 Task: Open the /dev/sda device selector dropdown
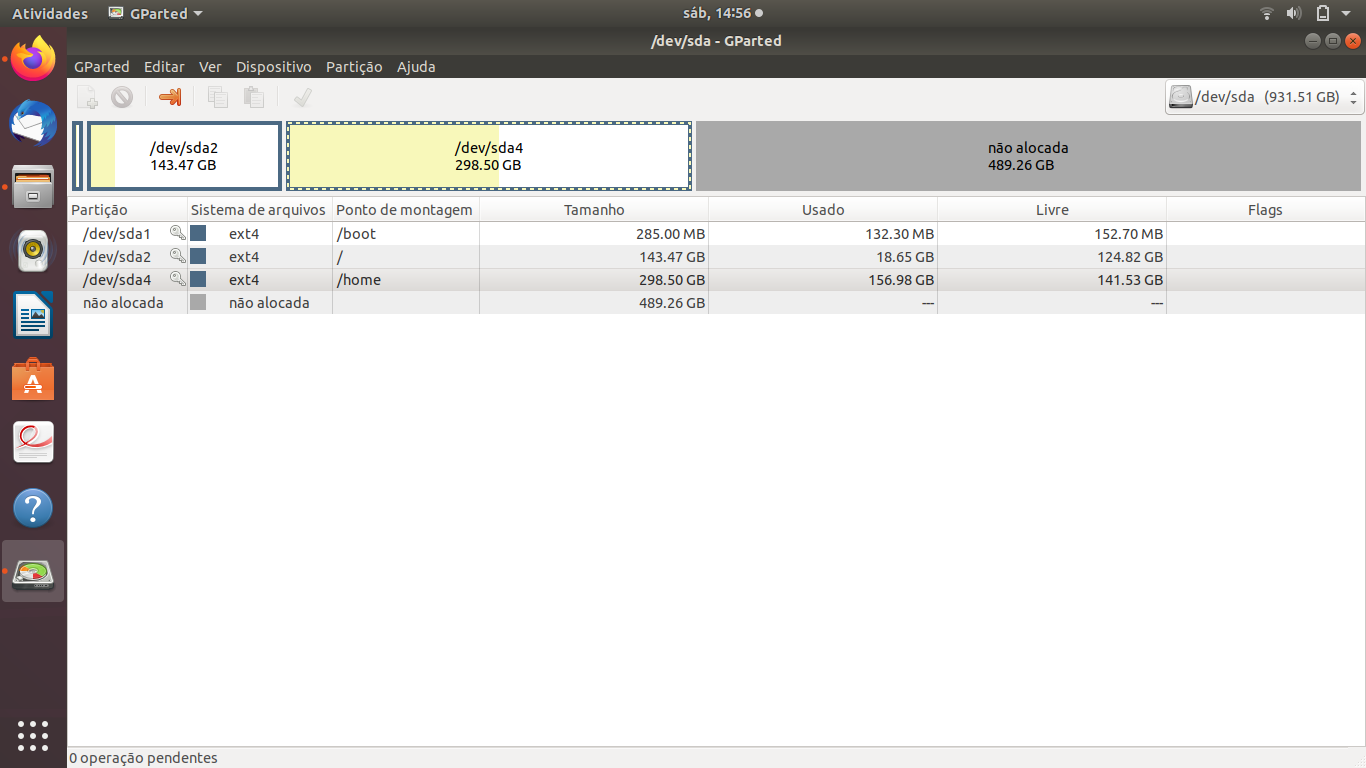(x=1265, y=97)
